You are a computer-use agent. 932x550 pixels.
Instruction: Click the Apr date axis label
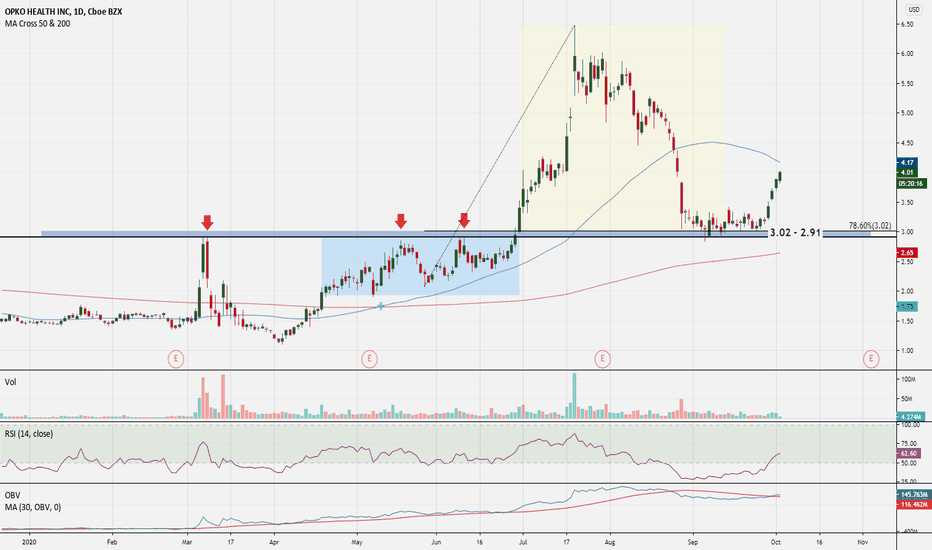point(274,542)
